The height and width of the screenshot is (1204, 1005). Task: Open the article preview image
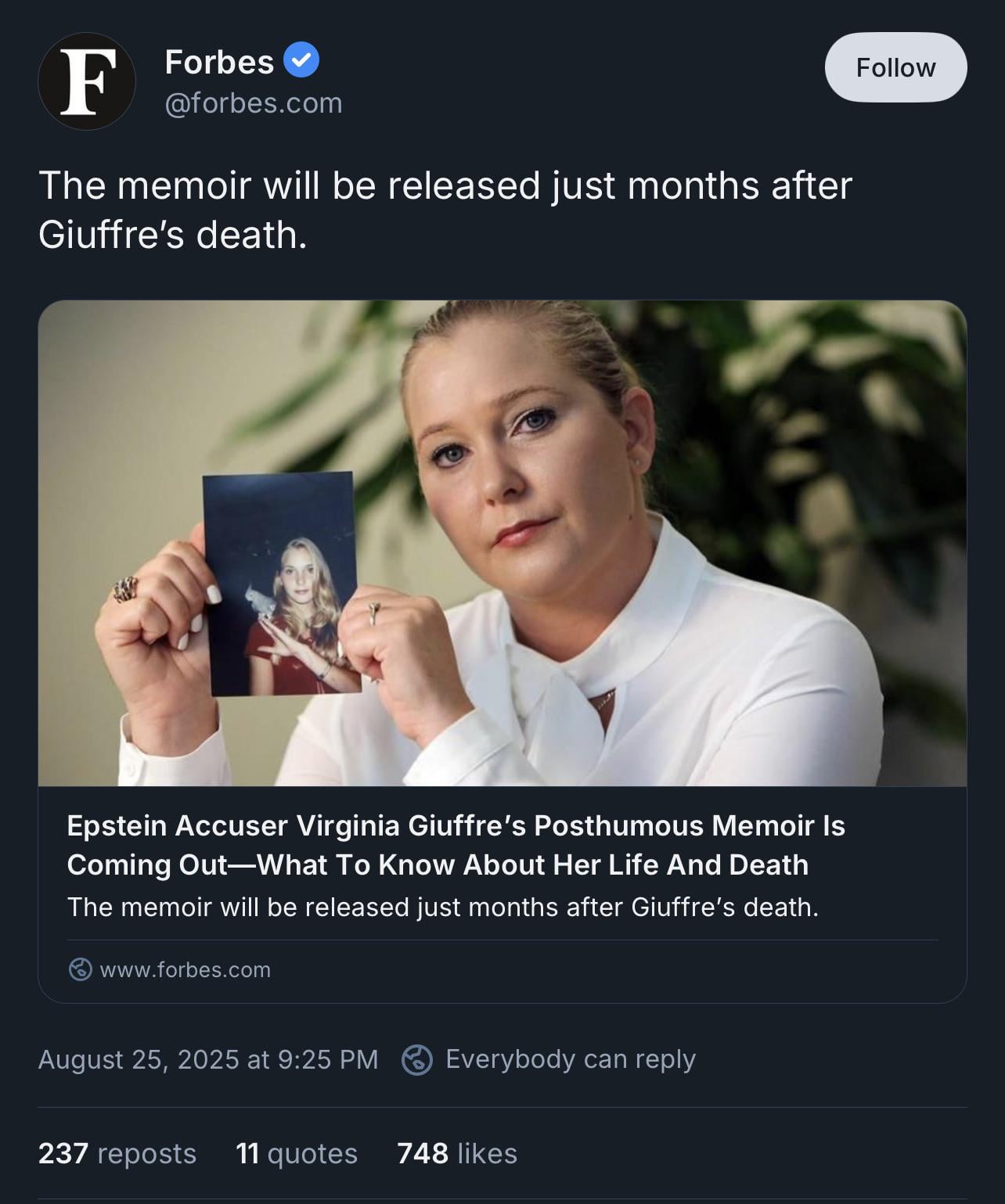coord(502,543)
